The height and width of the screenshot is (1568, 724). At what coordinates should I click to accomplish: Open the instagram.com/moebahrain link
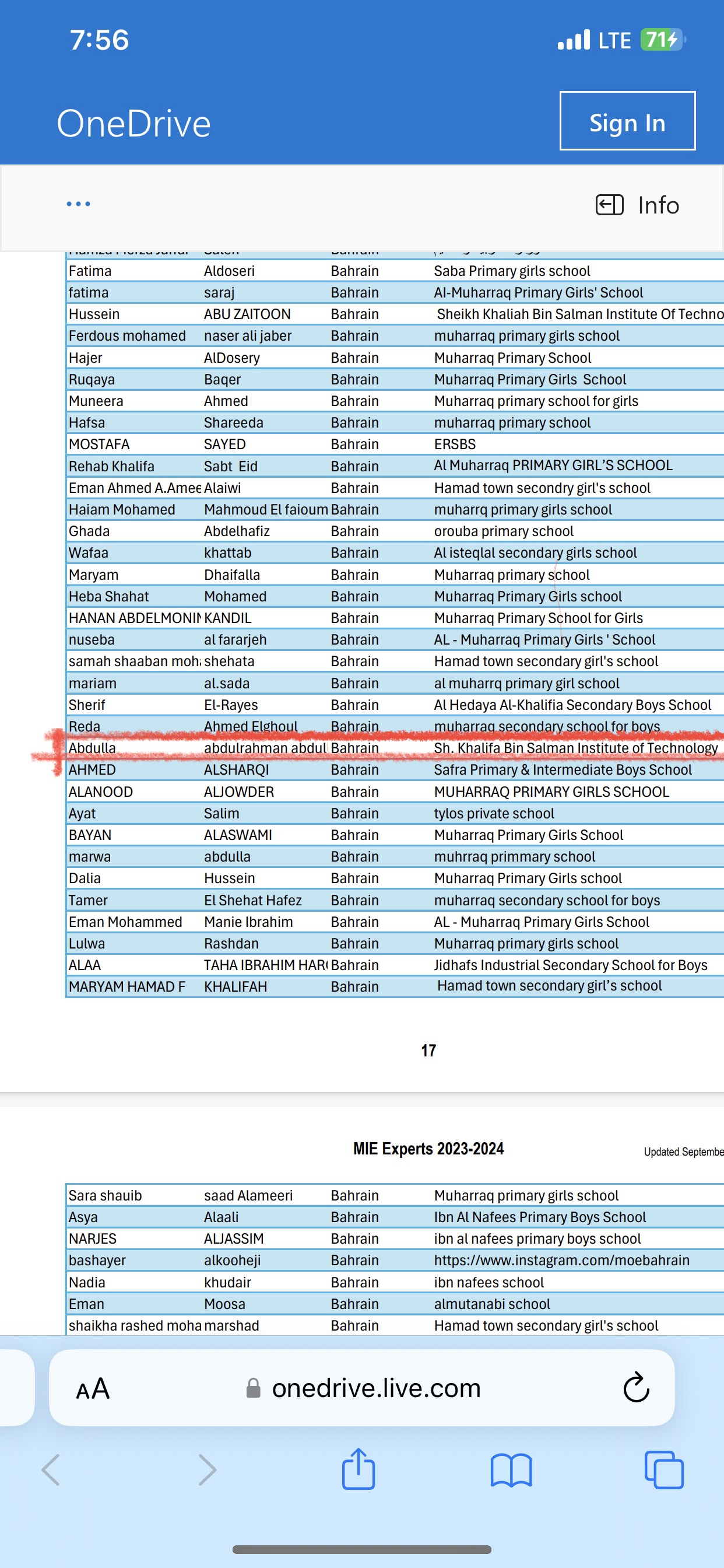pyautogui.click(x=561, y=1261)
